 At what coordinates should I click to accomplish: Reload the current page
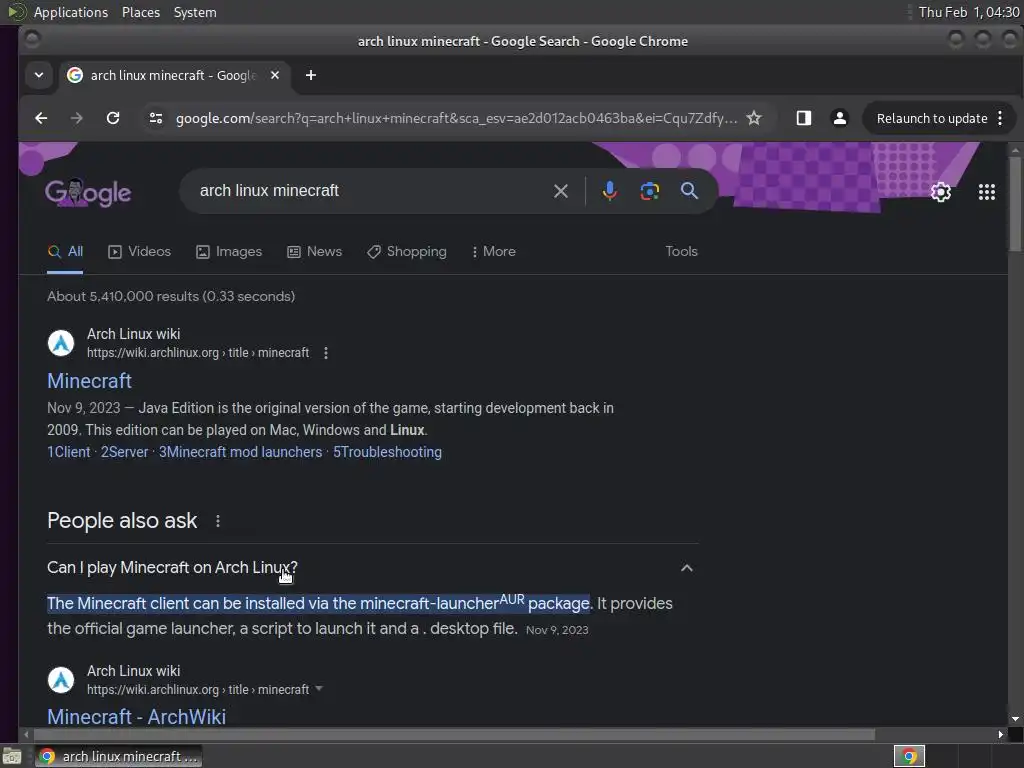click(113, 118)
